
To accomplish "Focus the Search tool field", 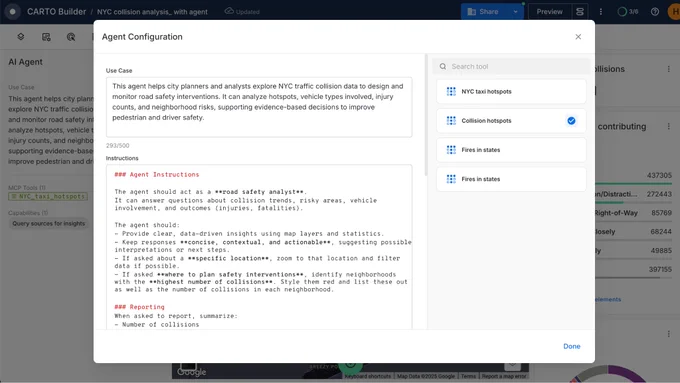I will point(511,66).
